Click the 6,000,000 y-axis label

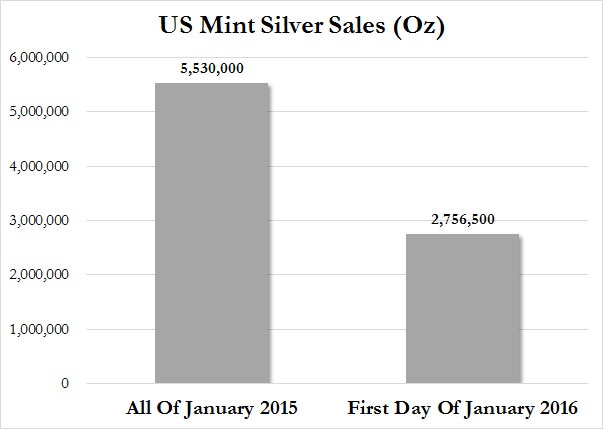pos(40,58)
